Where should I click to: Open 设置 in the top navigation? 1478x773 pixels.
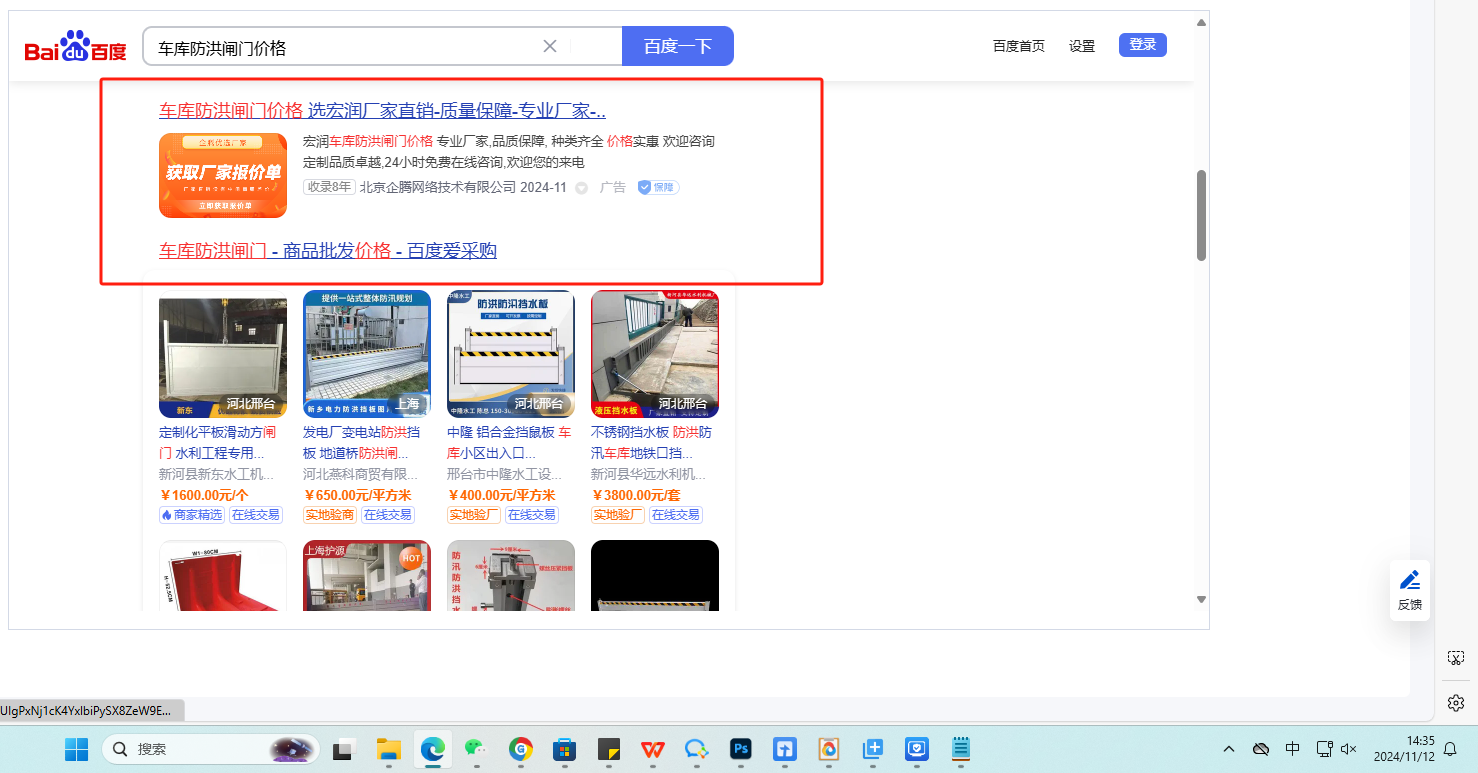(x=1082, y=46)
